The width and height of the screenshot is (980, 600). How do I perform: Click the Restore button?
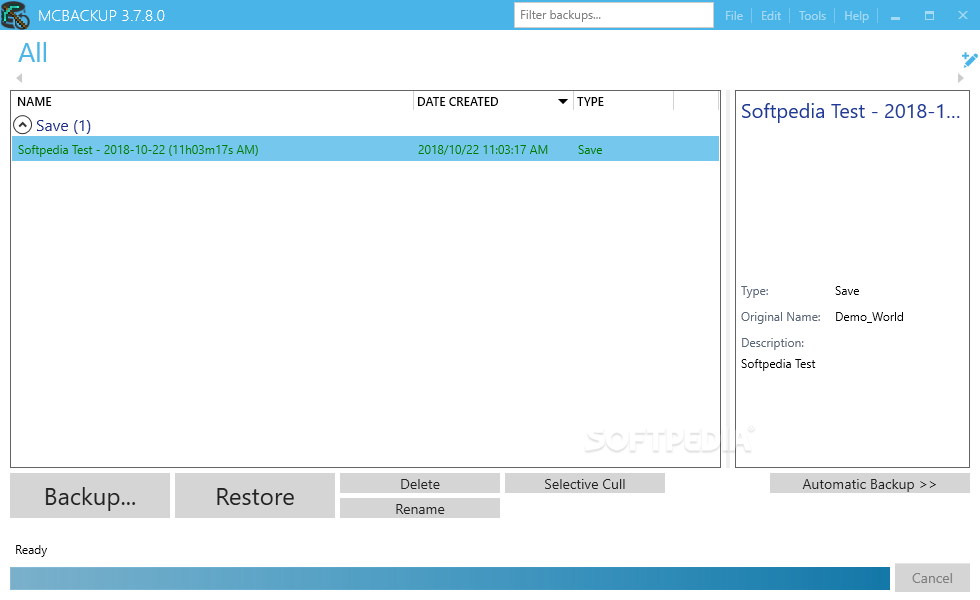click(255, 496)
